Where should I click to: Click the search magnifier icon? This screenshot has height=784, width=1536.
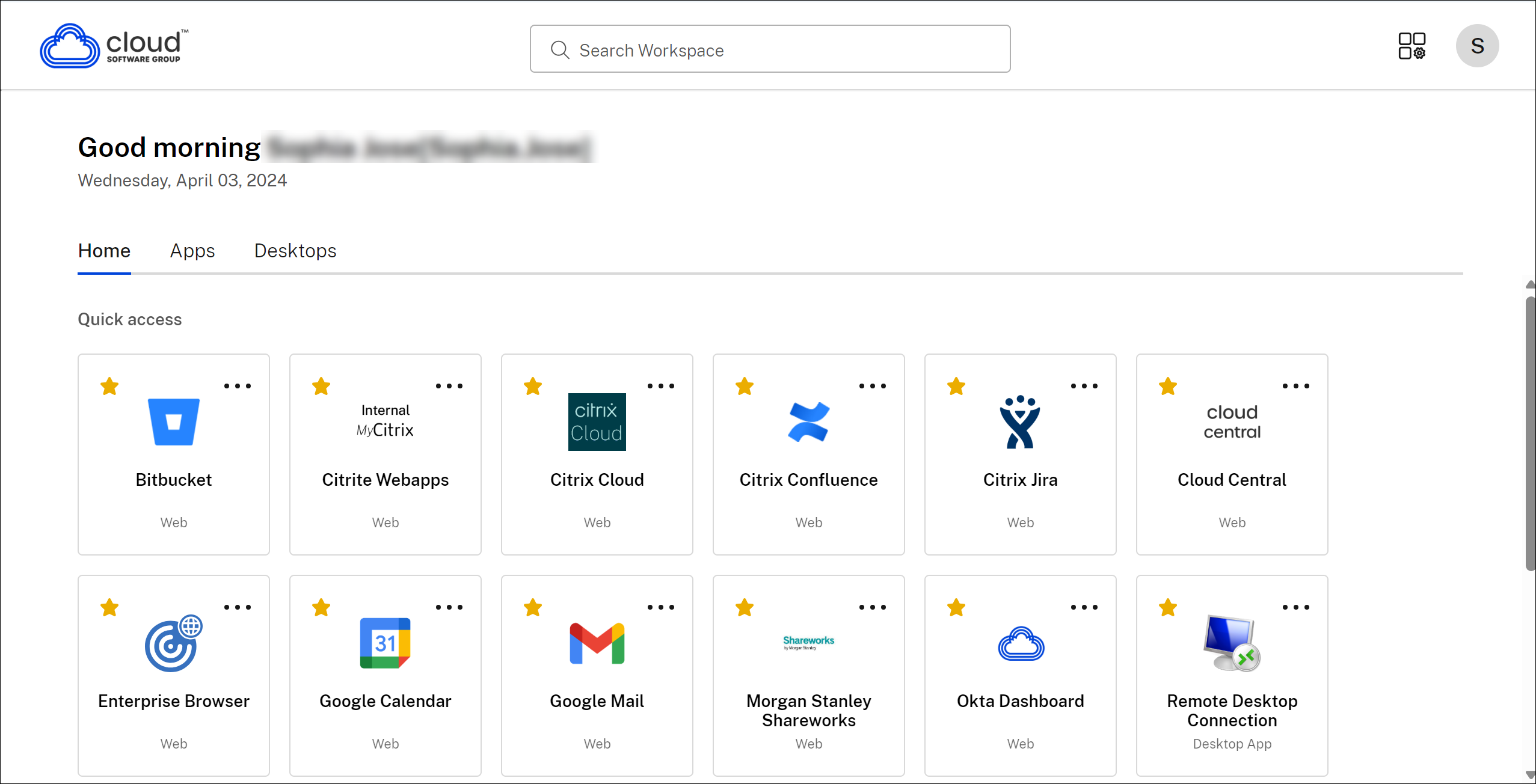[x=559, y=50]
